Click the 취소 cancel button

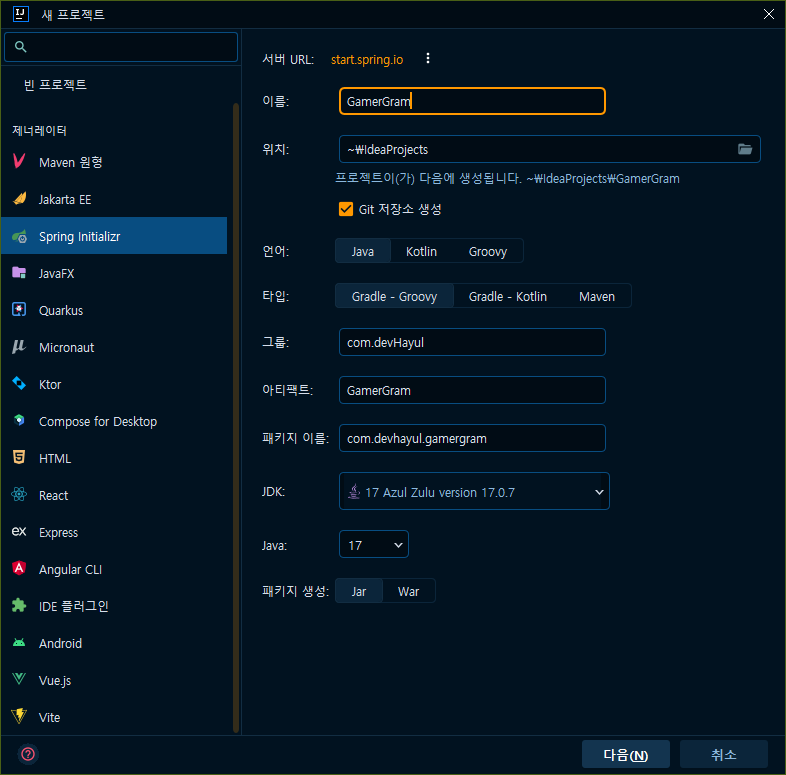pos(723,754)
